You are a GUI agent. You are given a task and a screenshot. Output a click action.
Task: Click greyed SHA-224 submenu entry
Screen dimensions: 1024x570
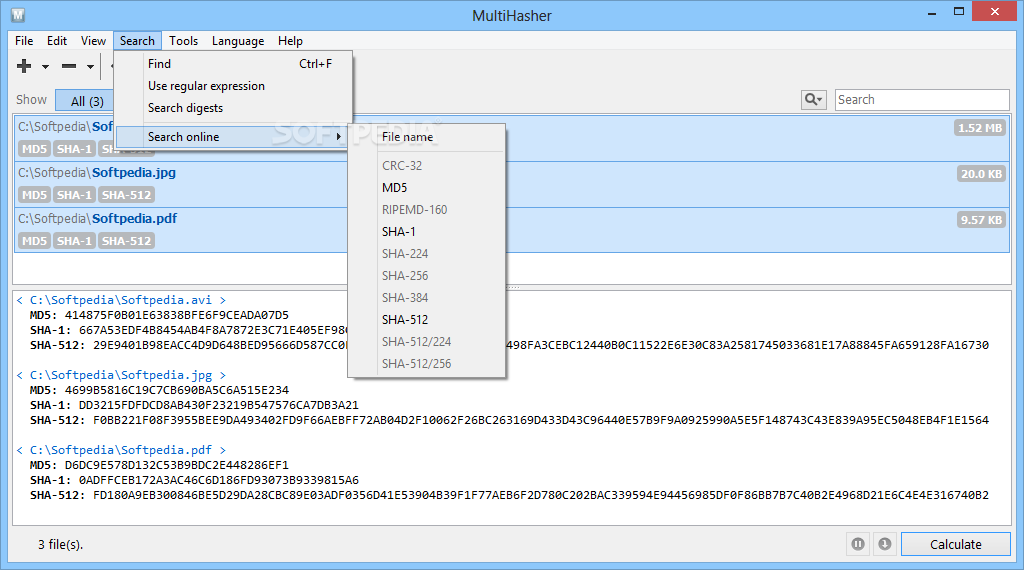(x=426, y=254)
